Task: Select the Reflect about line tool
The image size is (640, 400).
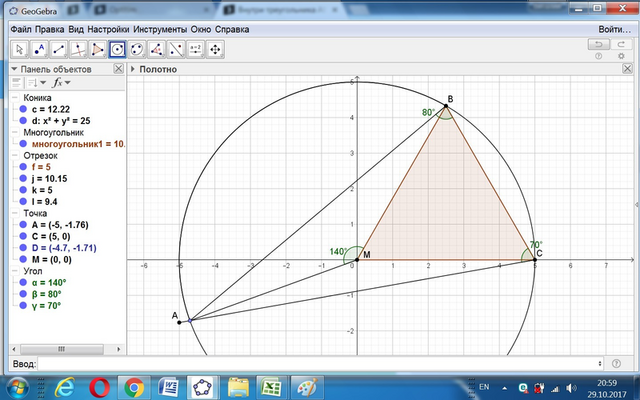Action: point(176,49)
